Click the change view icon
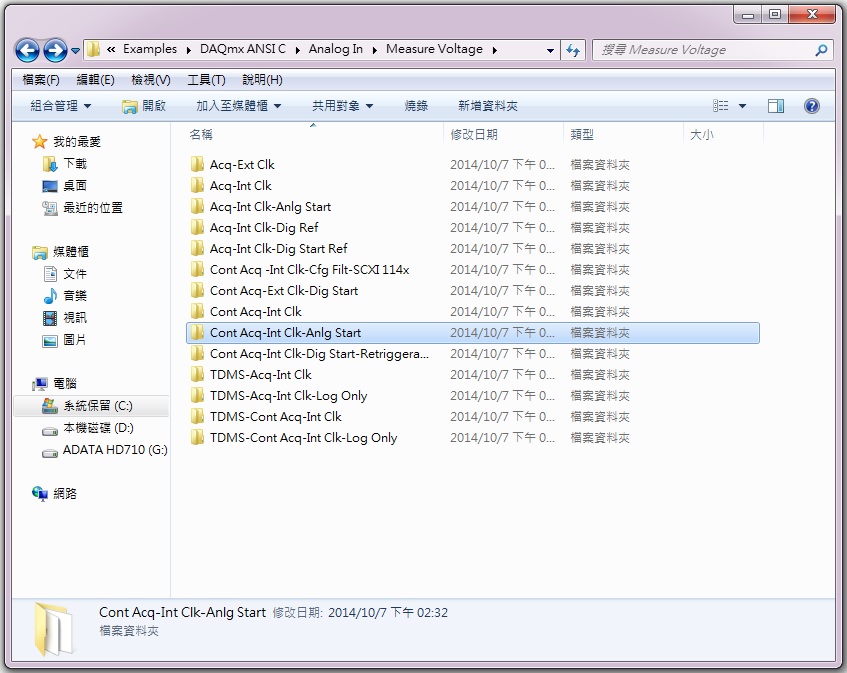Screen dimensions: 847x673 coord(721,106)
